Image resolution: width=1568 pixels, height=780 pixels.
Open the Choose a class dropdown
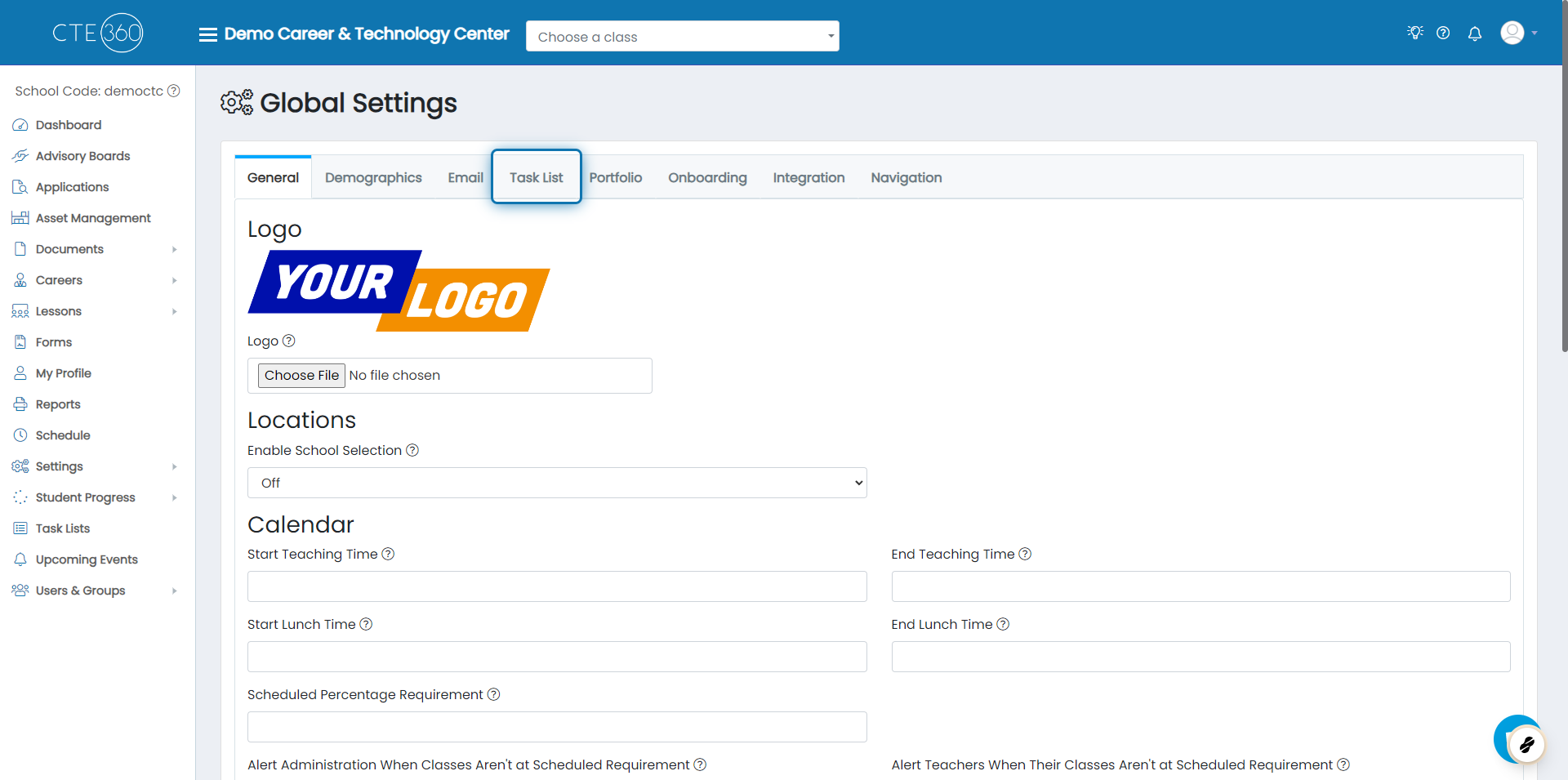(682, 37)
